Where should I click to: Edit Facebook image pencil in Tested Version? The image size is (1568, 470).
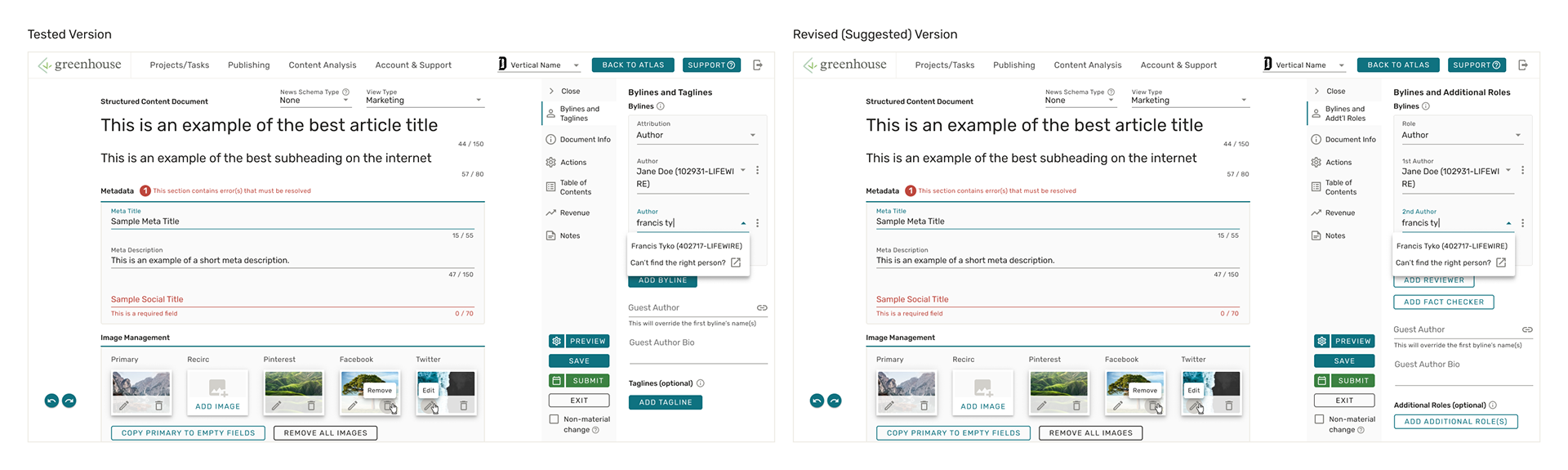click(353, 405)
